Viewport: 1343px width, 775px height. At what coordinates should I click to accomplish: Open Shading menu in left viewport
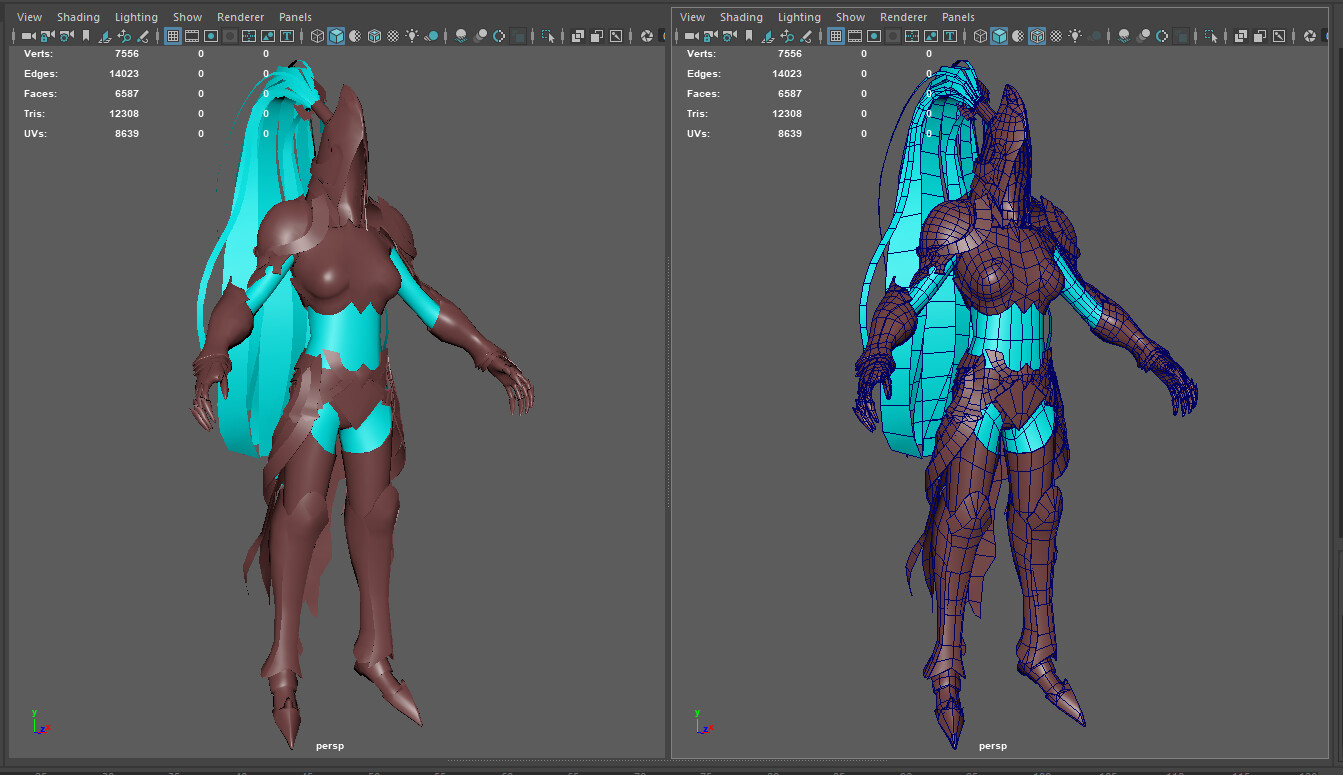click(78, 17)
